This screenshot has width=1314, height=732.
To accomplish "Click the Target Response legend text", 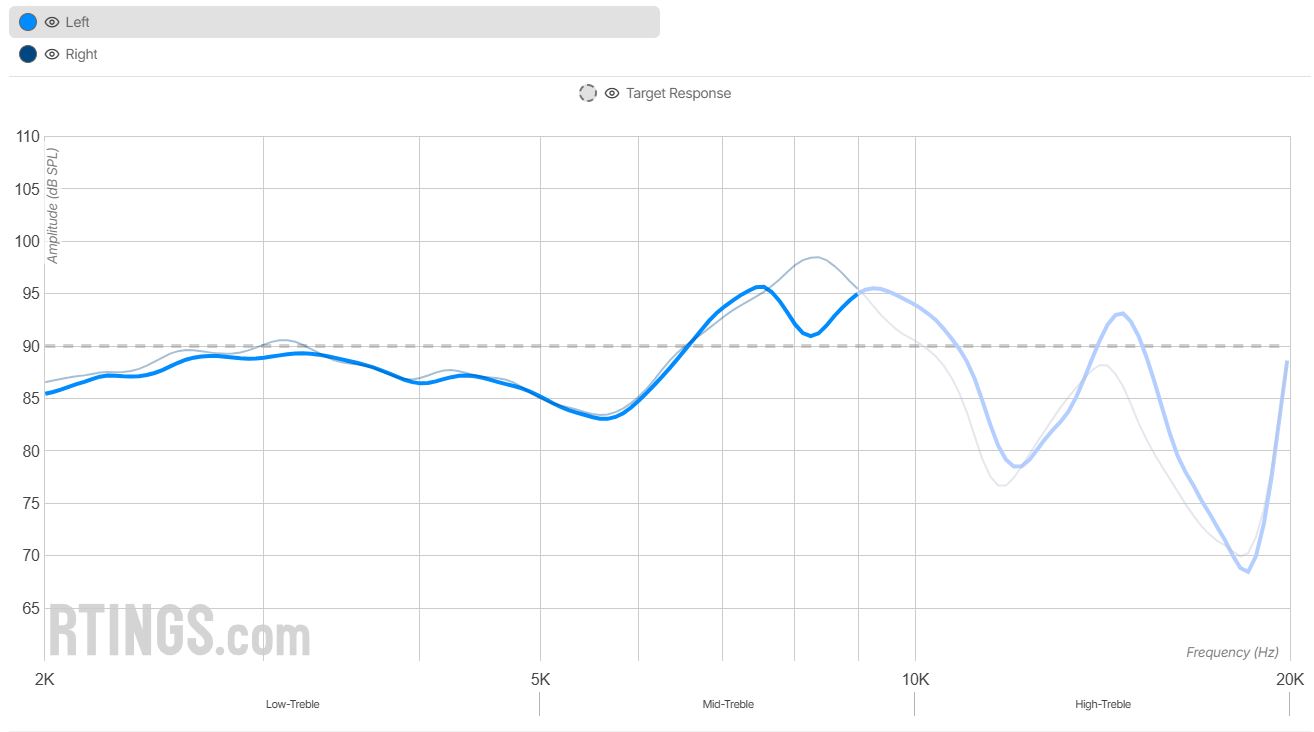I will [678, 93].
